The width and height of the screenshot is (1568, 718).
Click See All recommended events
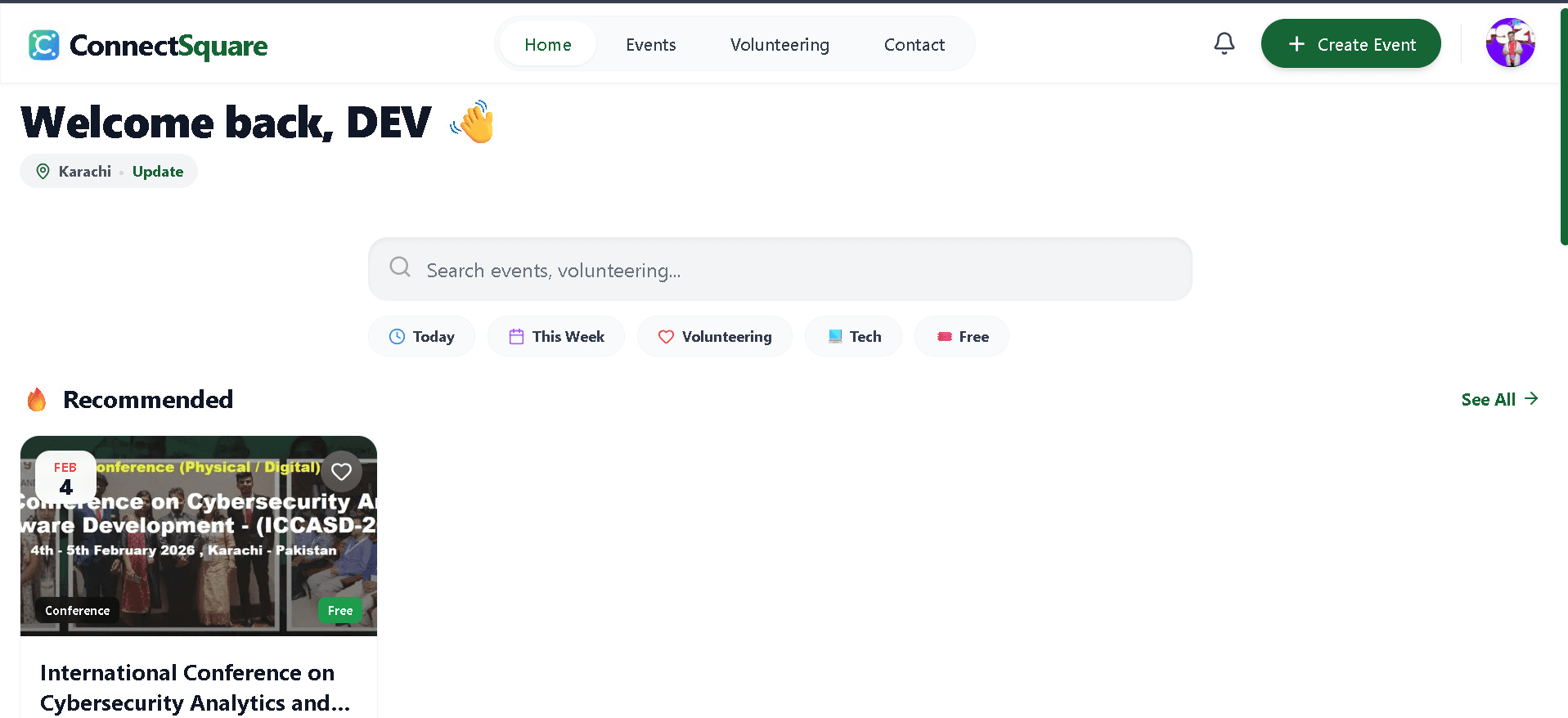click(1499, 399)
